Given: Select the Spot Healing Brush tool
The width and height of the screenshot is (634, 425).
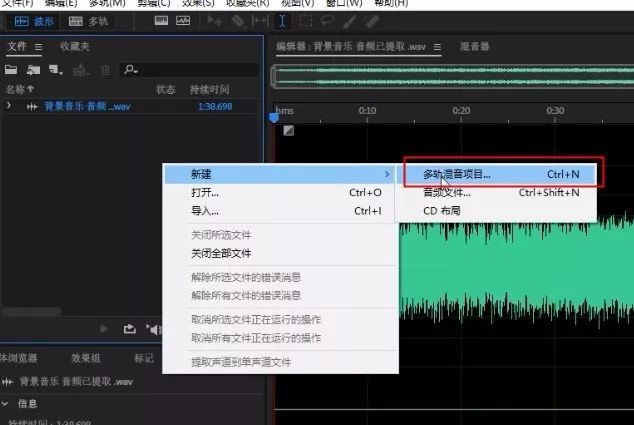Looking at the screenshot, I should click(372, 21).
